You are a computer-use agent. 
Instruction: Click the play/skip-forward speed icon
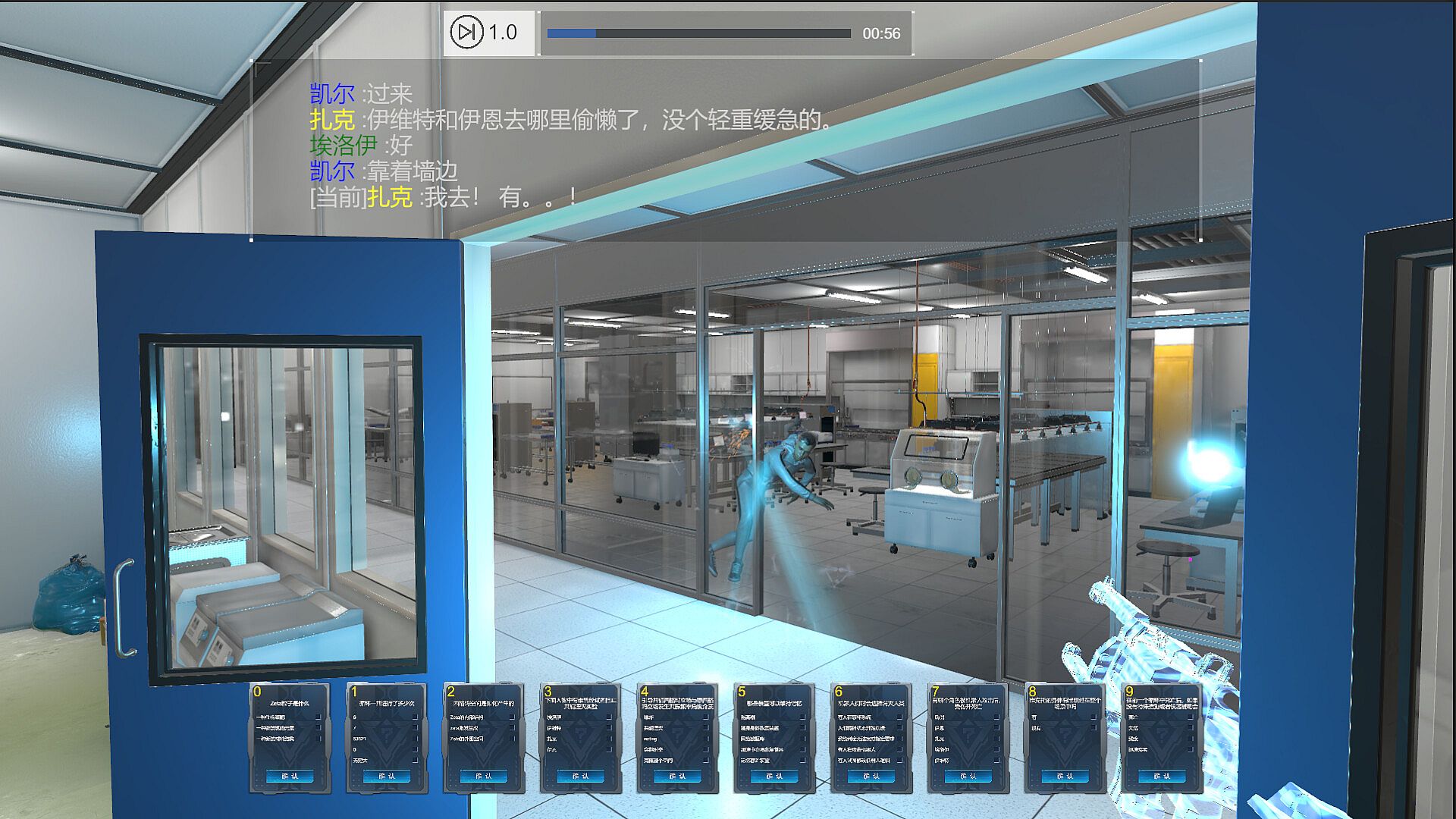point(466,33)
